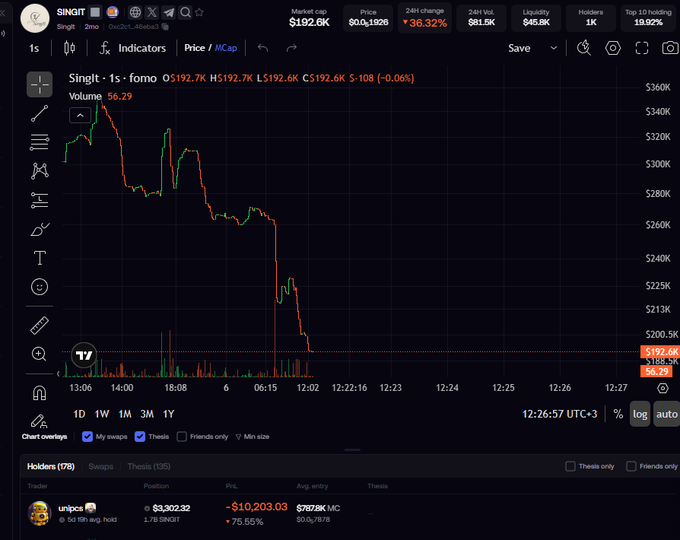680x540 pixels.
Task: Favorite SINGIT with the star icon
Action: click(199, 12)
